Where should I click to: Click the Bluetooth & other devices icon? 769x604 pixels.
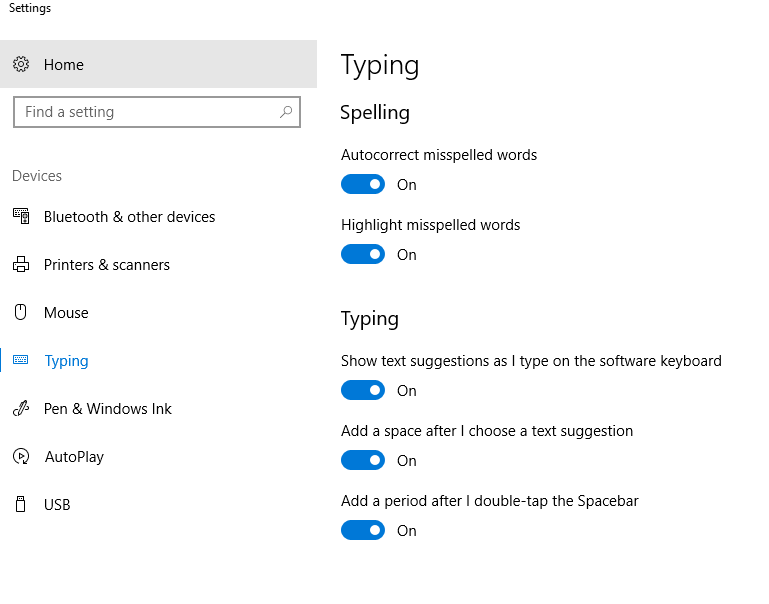21,216
